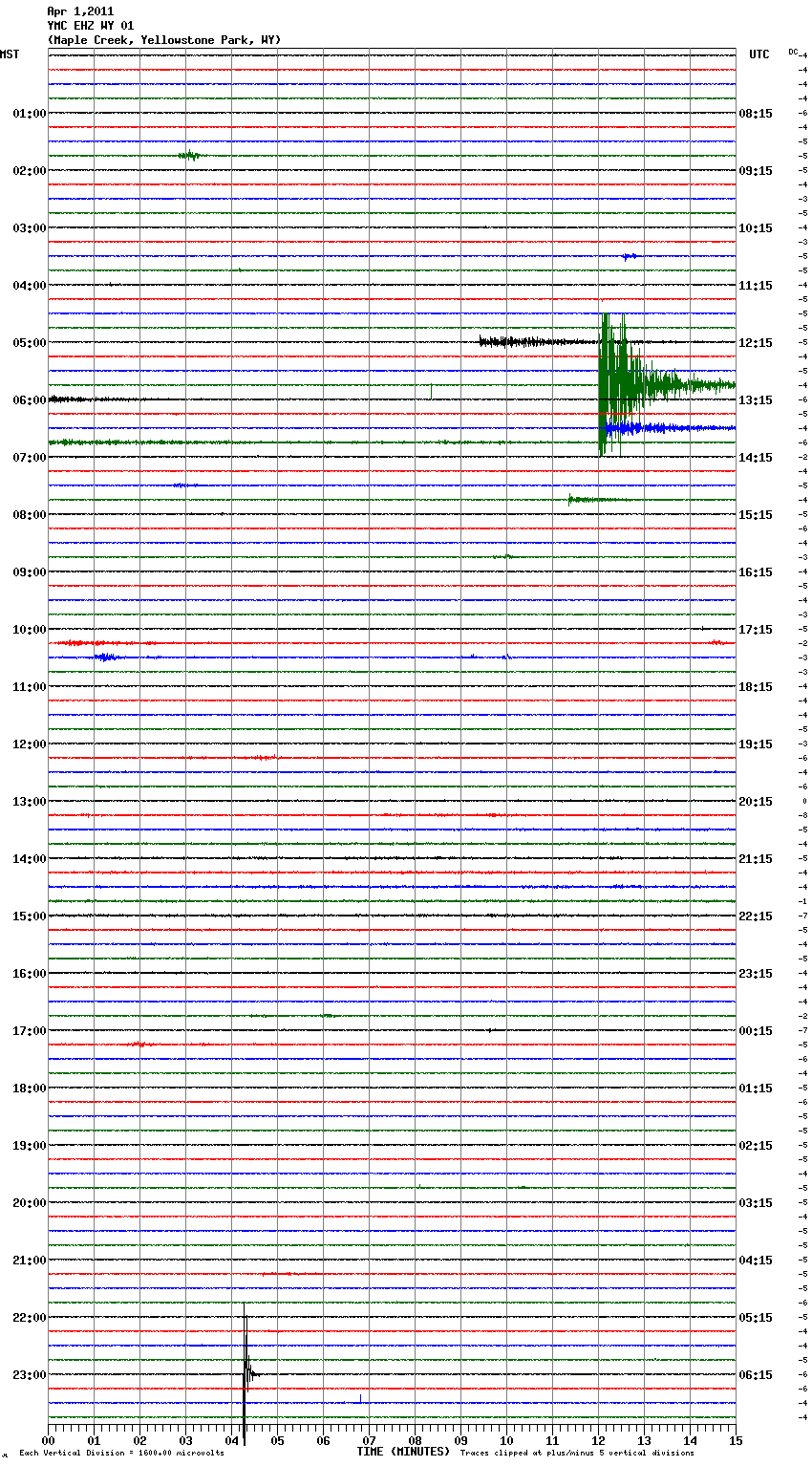
Task: Click the "00:15" UTC time label
Action: tap(756, 1031)
